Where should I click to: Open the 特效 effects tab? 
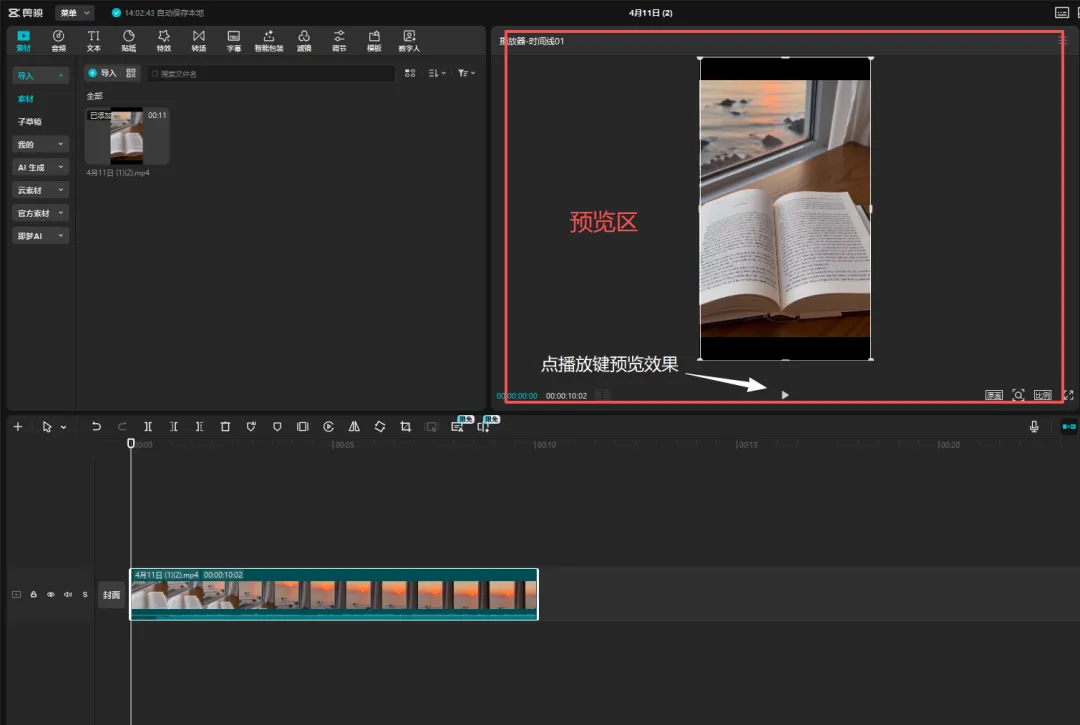(164, 41)
